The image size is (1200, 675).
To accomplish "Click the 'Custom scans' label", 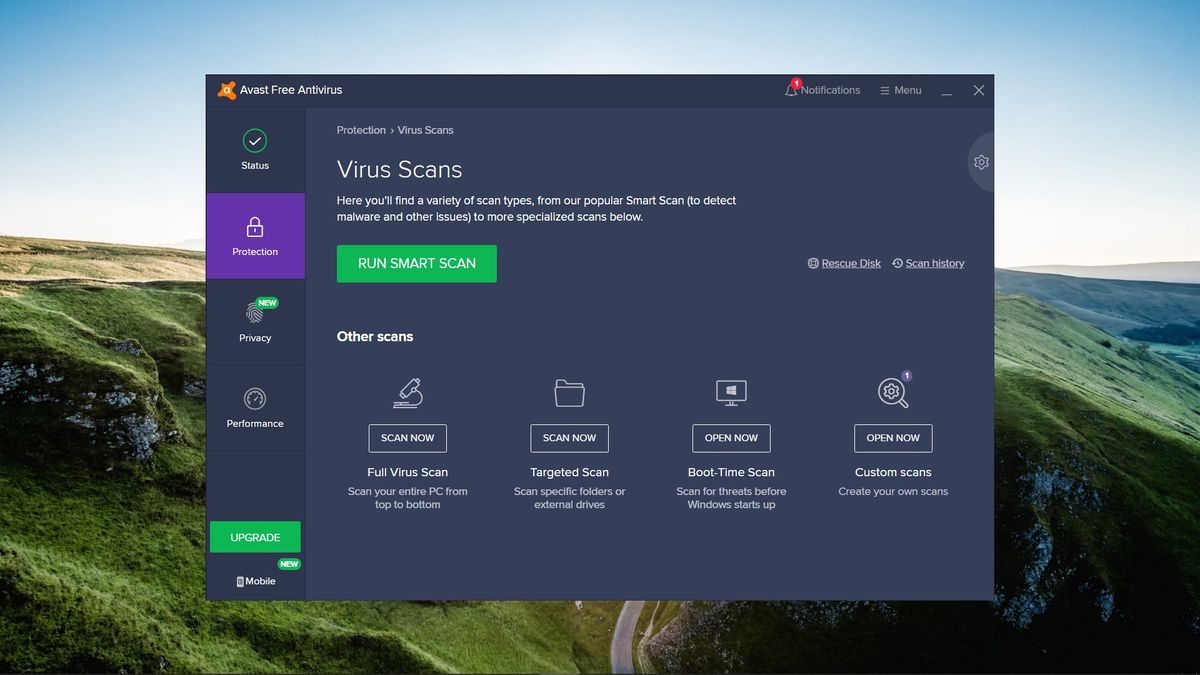I will coord(893,472).
